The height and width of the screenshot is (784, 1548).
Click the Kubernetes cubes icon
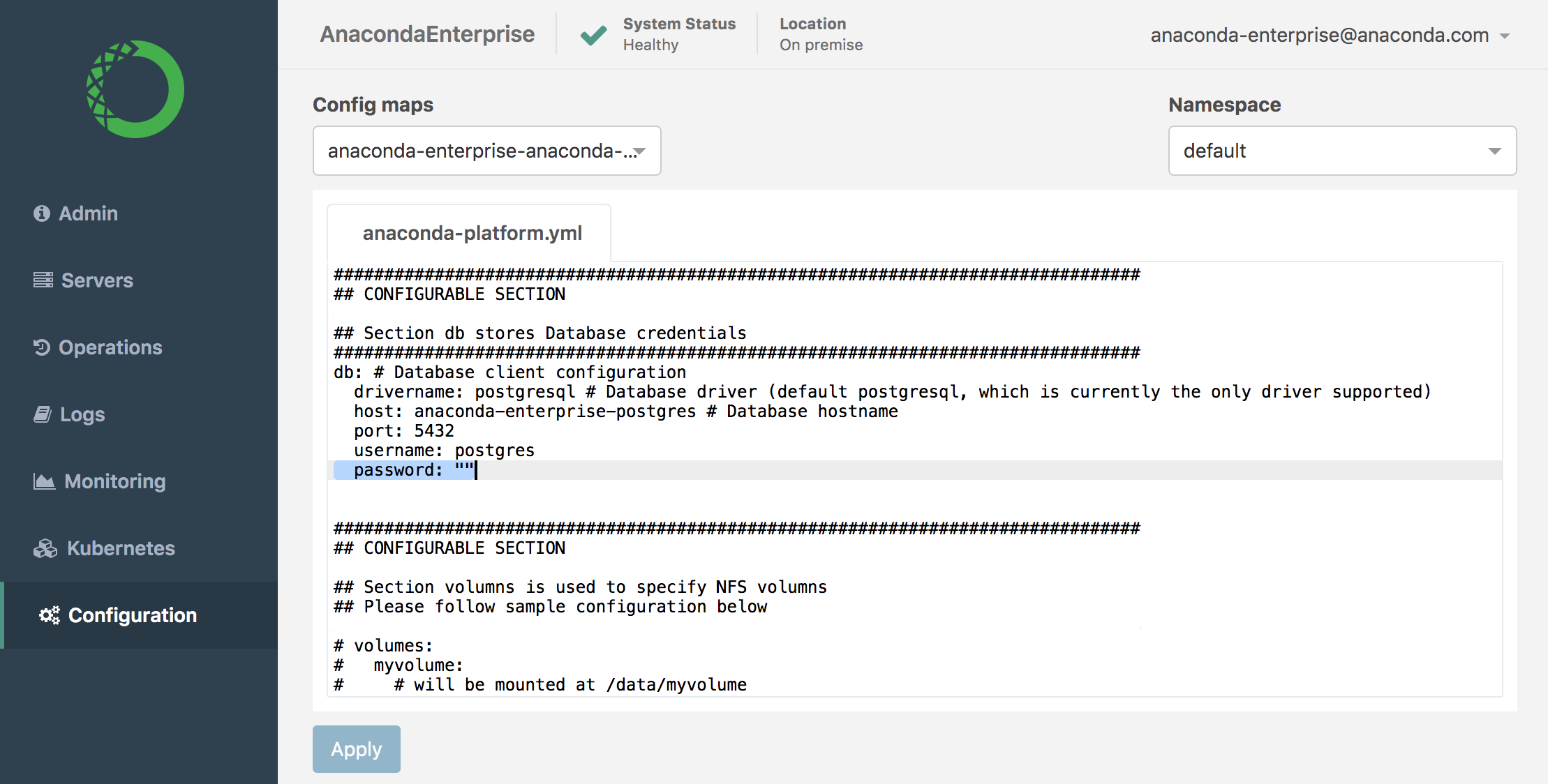pos(45,548)
